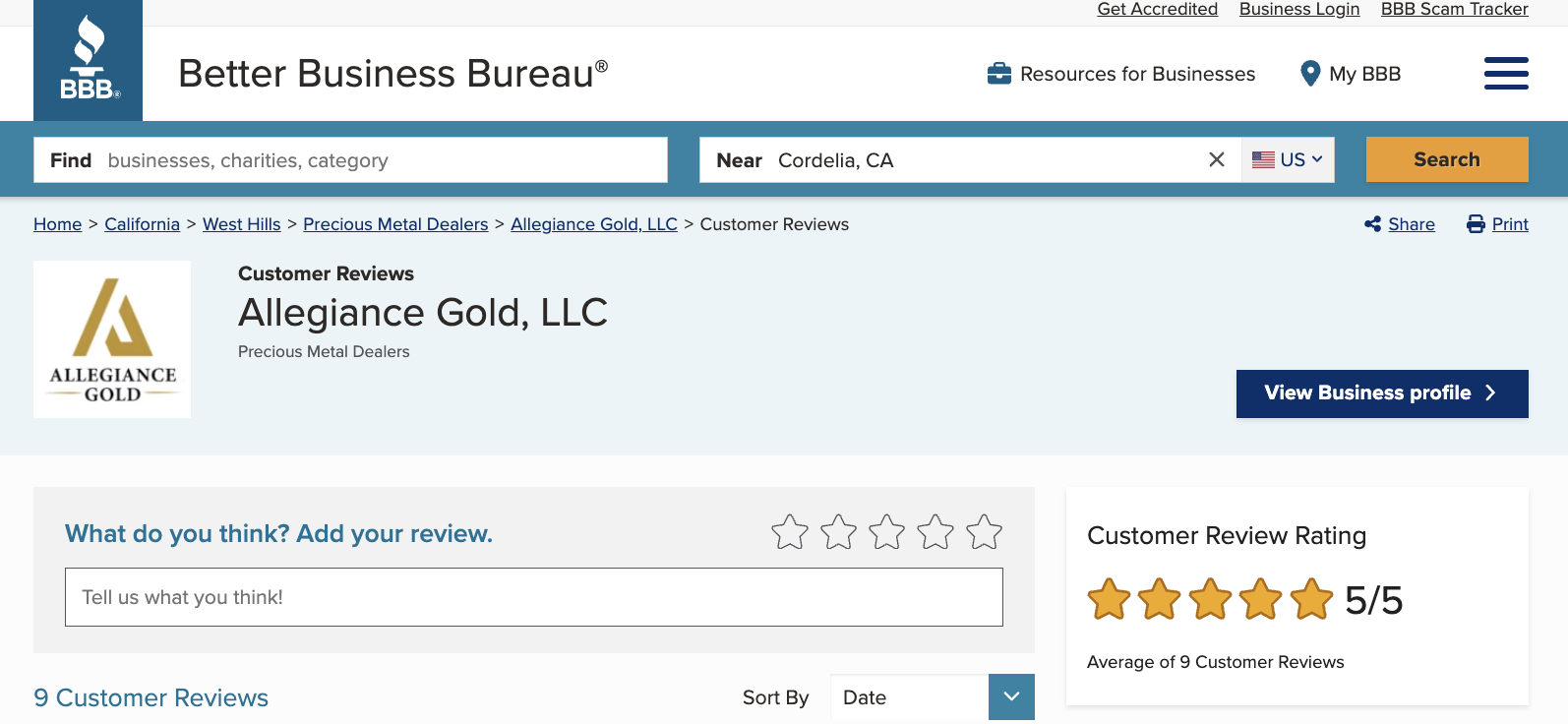1568x724 pixels.
Task: Click the Customer Review Rating heading
Action: click(1227, 535)
